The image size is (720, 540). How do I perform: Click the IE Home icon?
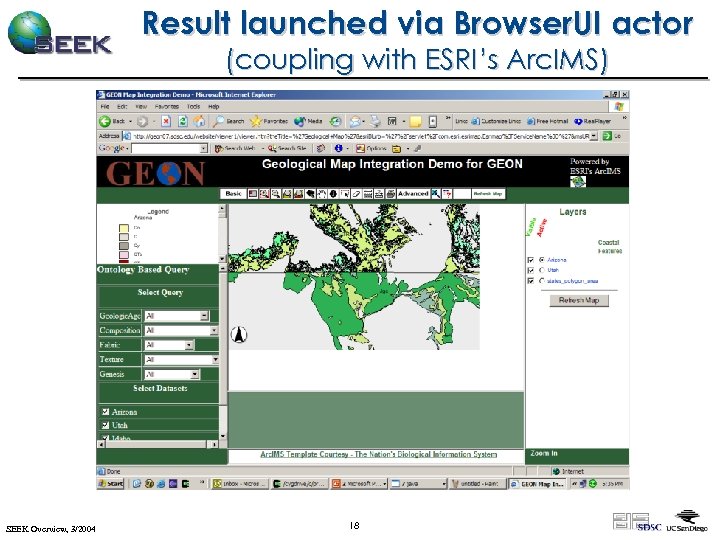click(x=199, y=121)
